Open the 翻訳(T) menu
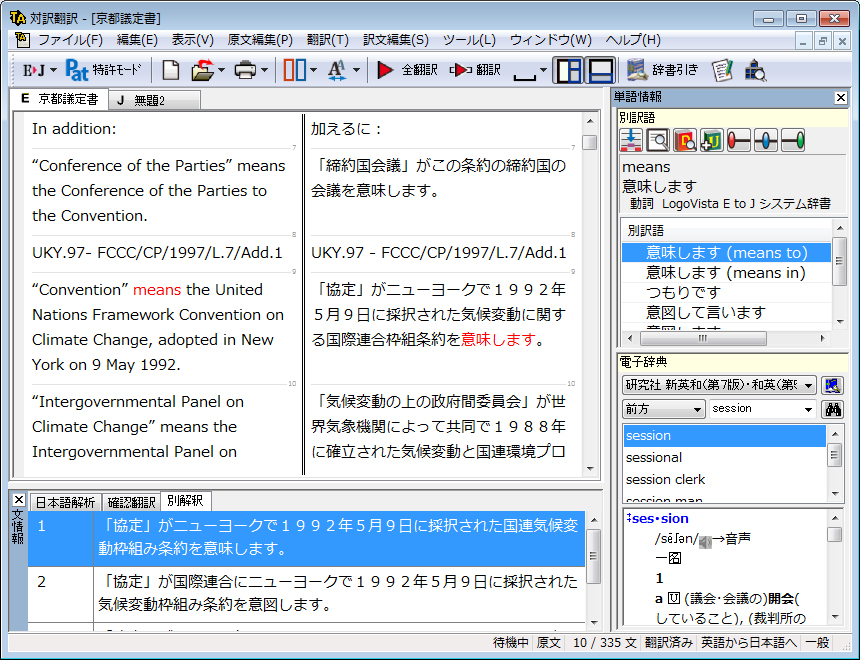Viewport: 860px width, 660px height. click(327, 40)
